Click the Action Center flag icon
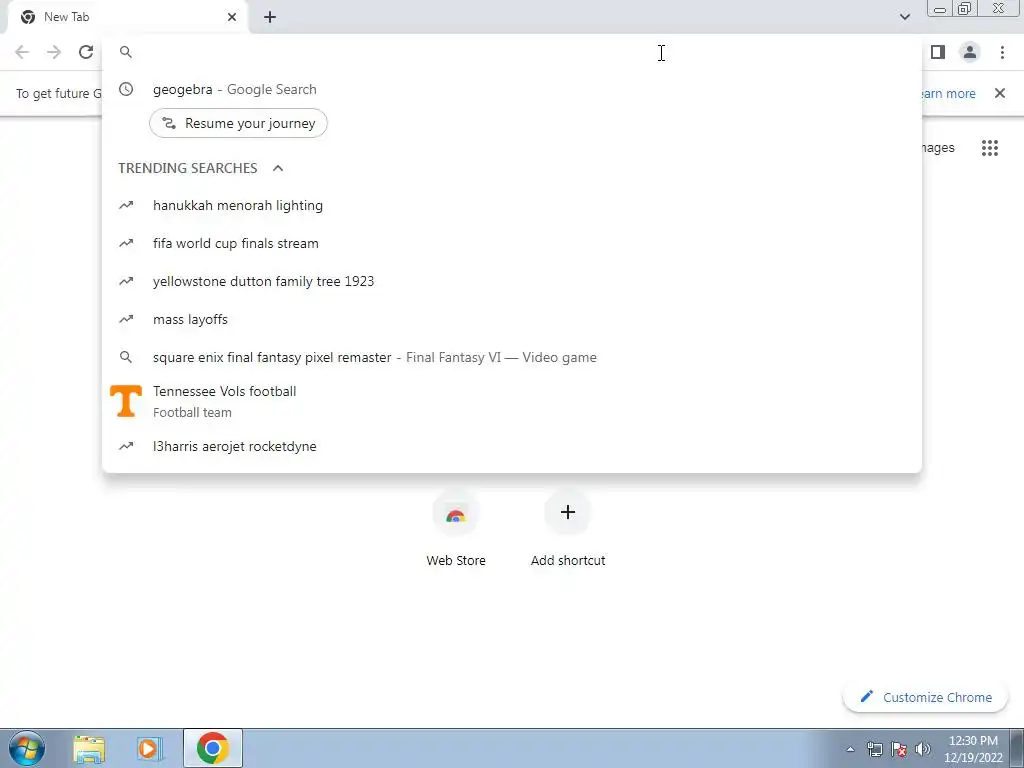The image size is (1024, 768). point(899,749)
